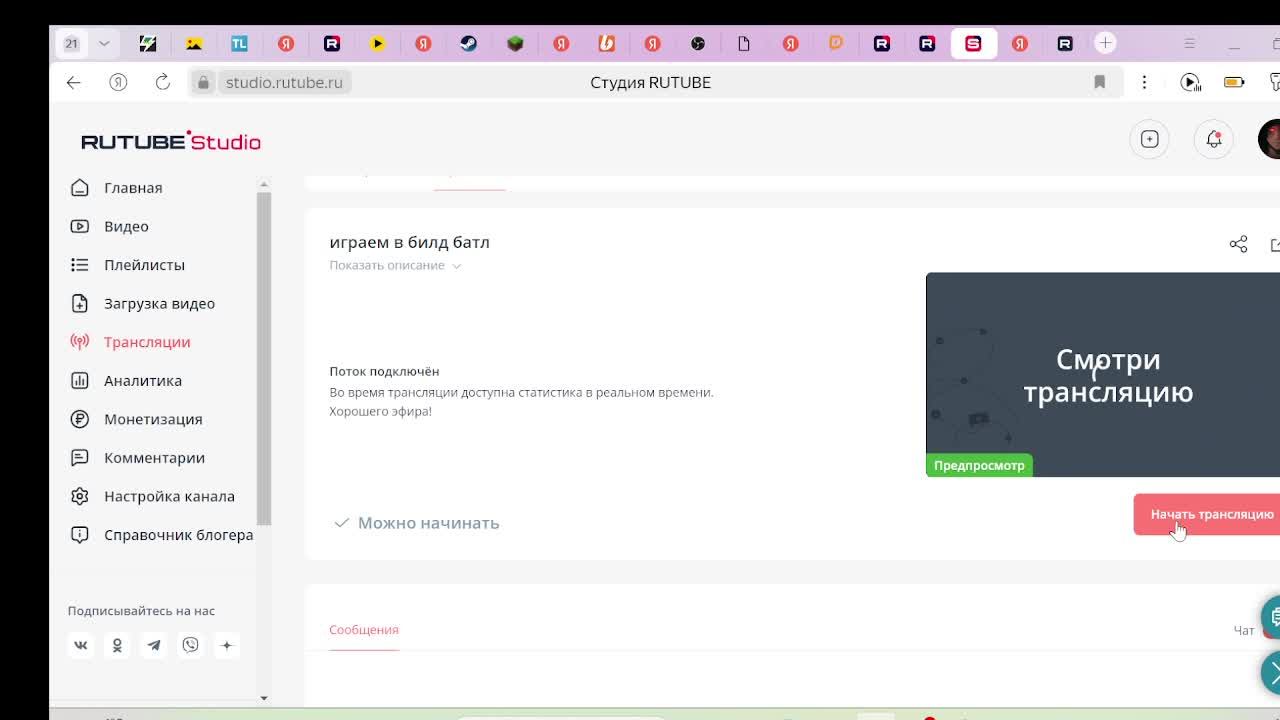Click the studio.rutube.ru address field
The image size is (1280, 720).
[284, 82]
